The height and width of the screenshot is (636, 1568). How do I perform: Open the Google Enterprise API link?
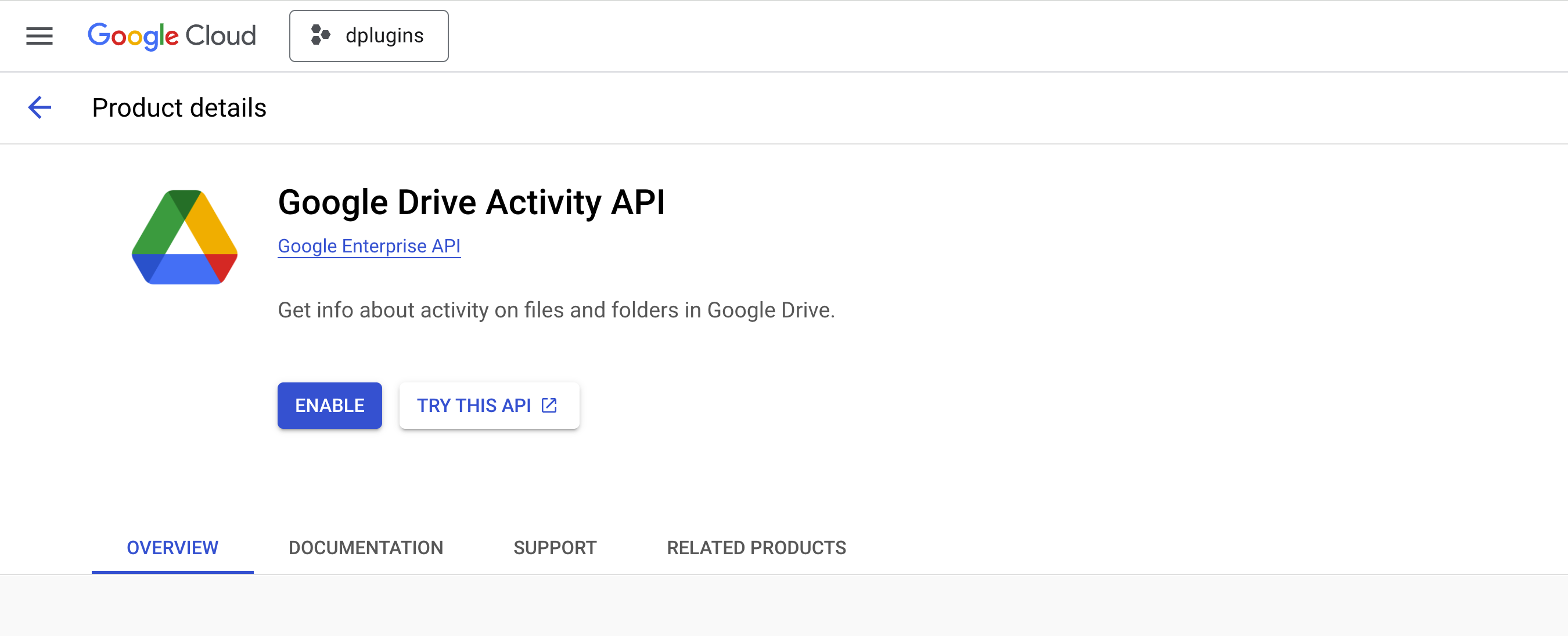(x=369, y=246)
